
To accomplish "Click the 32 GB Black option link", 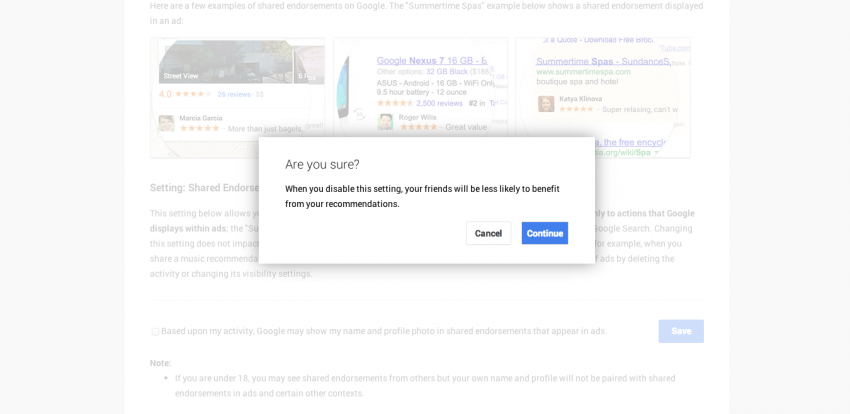I will (447, 72).
